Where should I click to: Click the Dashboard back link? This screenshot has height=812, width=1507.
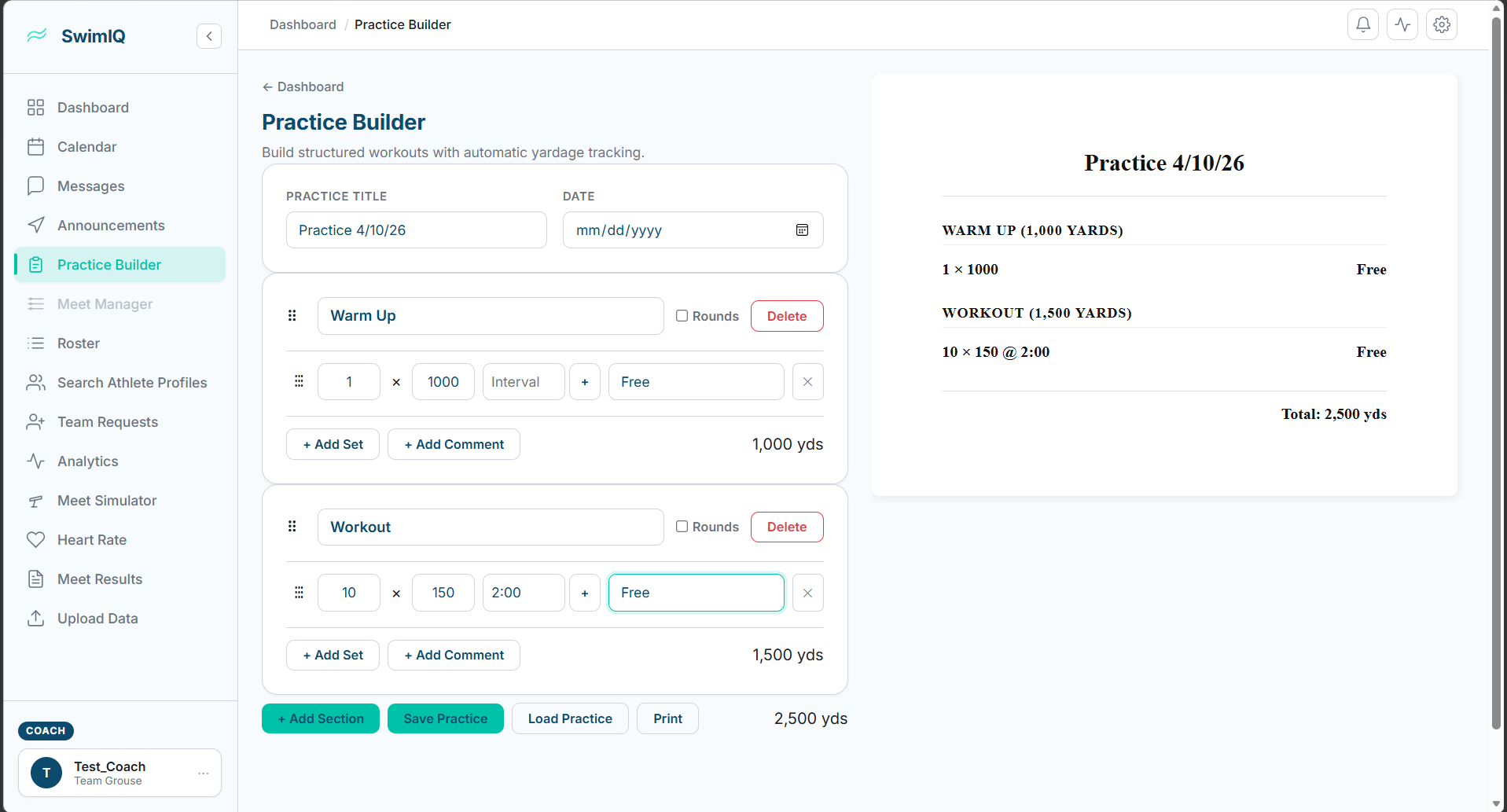(303, 86)
